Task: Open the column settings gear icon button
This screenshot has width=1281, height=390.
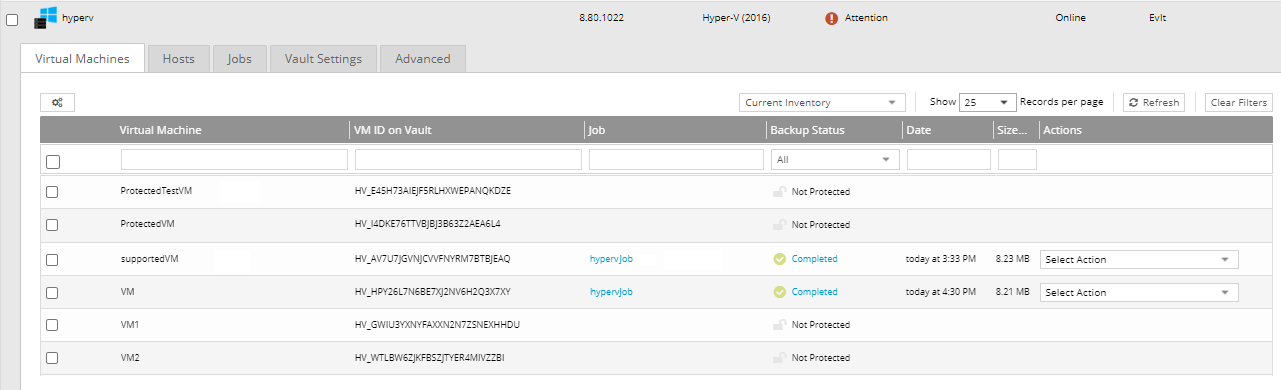Action: click(57, 102)
